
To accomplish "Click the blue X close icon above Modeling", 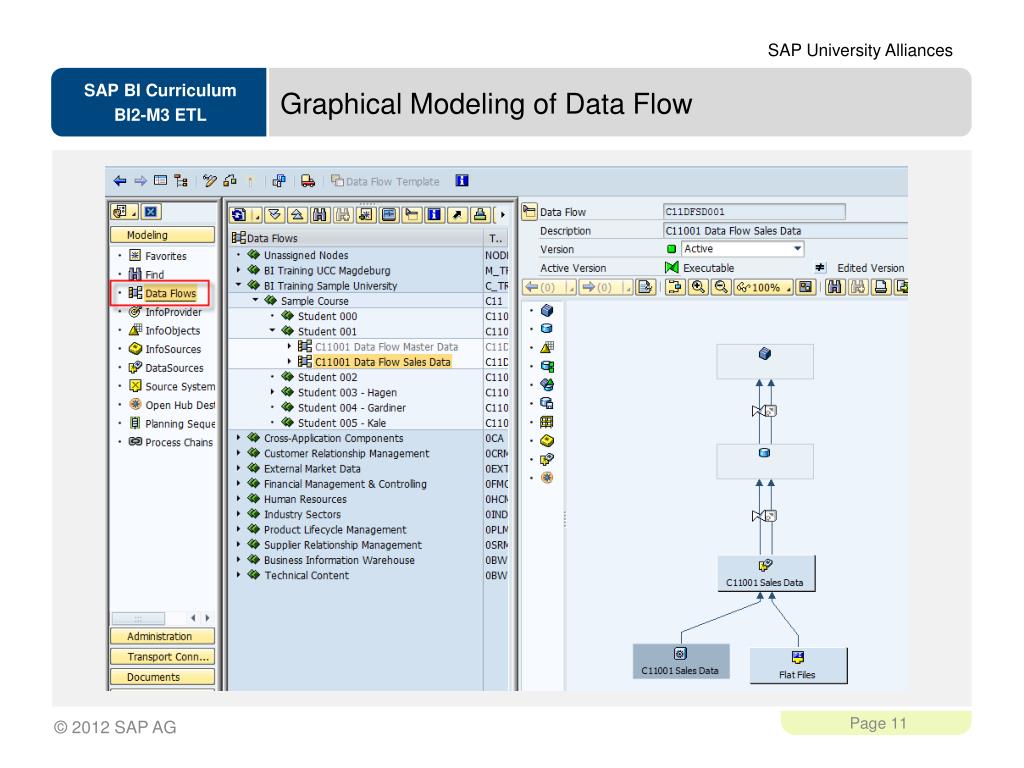I will click(x=151, y=212).
